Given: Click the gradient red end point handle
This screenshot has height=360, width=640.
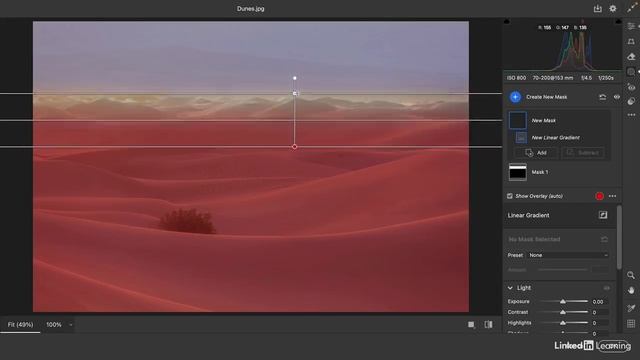Looking at the screenshot, I should 295,147.
